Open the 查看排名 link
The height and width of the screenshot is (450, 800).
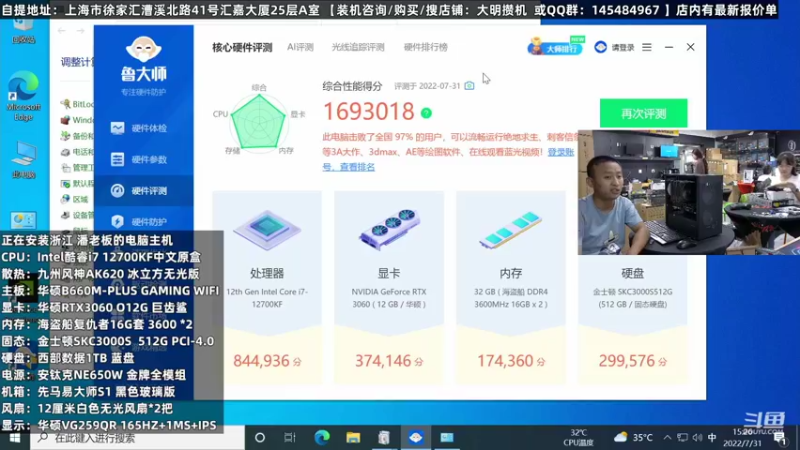click(357, 167)
